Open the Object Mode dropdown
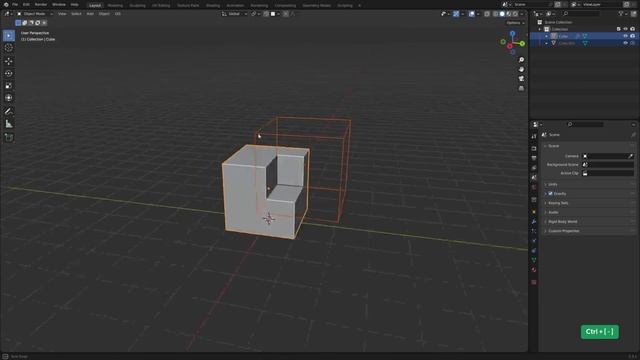Image resolution: width=640 pixels, height=360 pixels. (35, 14)
